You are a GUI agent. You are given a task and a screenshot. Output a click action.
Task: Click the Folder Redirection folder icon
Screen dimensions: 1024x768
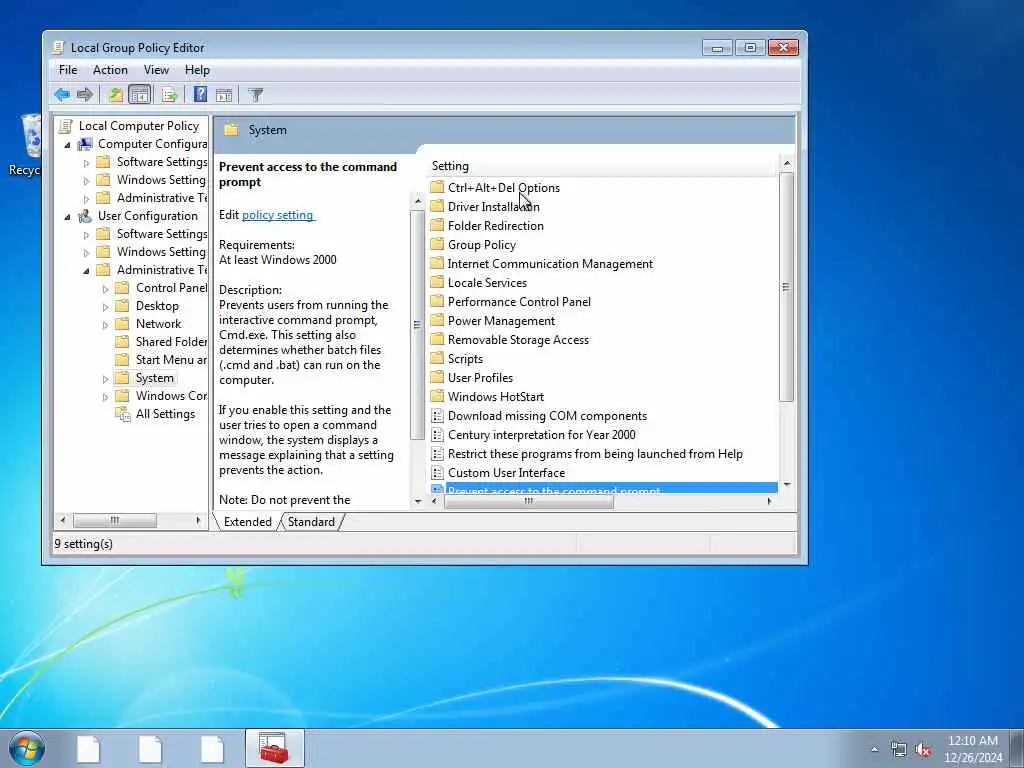tap(437, 225)
